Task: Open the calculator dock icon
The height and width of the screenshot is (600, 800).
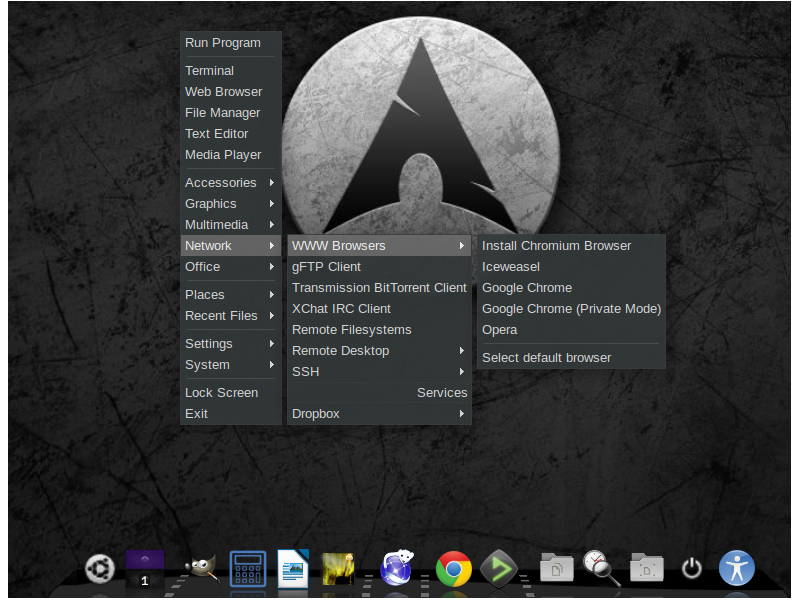Action: 248,569
